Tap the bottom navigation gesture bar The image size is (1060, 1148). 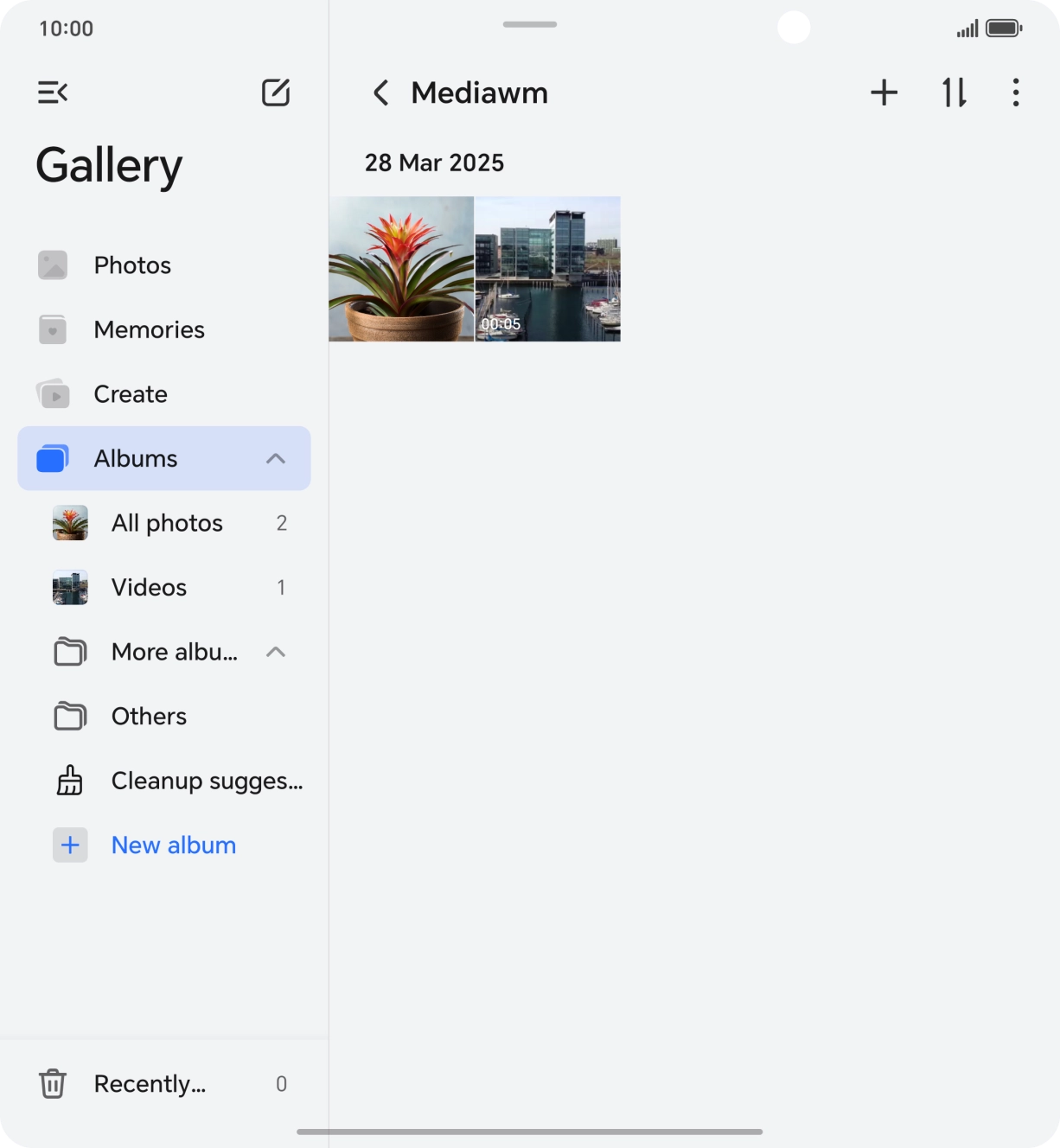coord(530,1132)
